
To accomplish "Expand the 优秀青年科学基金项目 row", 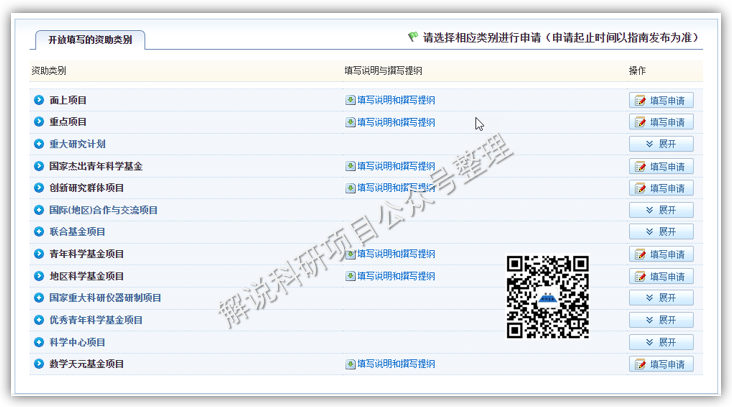I will (x=660, y=320).
